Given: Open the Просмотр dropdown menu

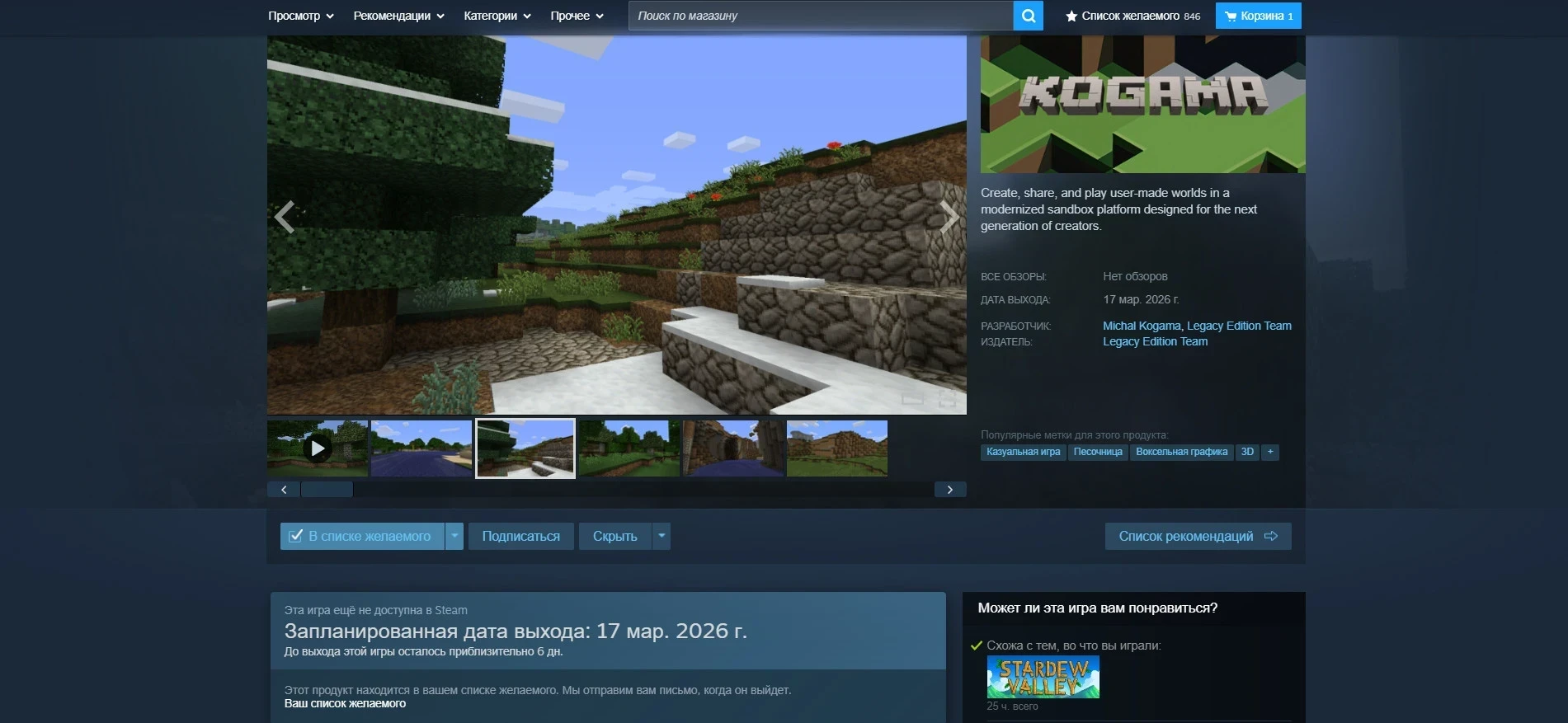Looking at the screenshot, I should pyautogui.click(x=300, y=16).
